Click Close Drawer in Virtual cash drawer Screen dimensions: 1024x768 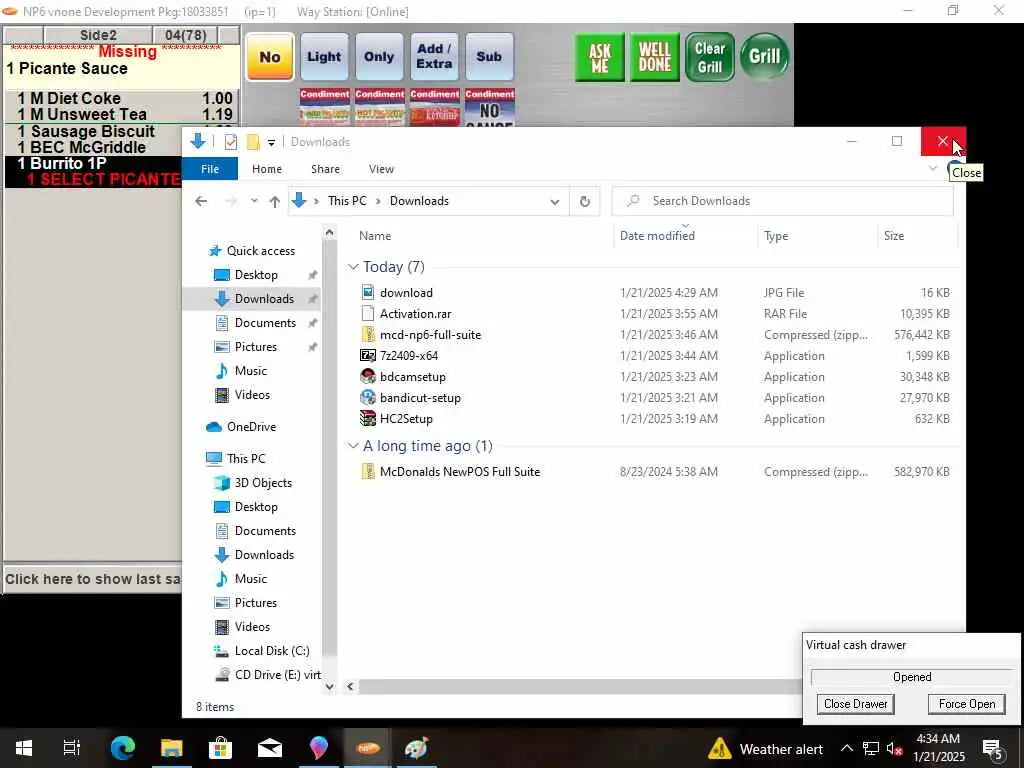(856, 704)
